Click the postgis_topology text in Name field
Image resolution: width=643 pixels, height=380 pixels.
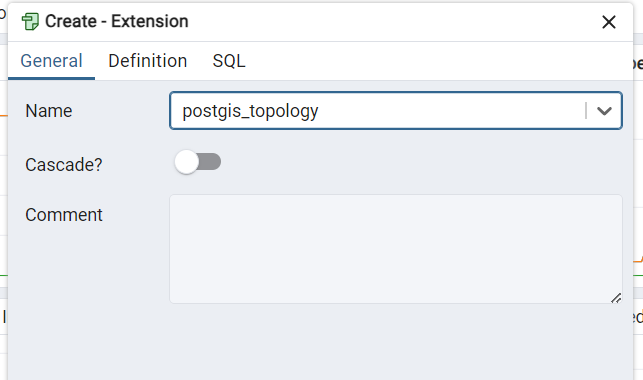point(250,111)
